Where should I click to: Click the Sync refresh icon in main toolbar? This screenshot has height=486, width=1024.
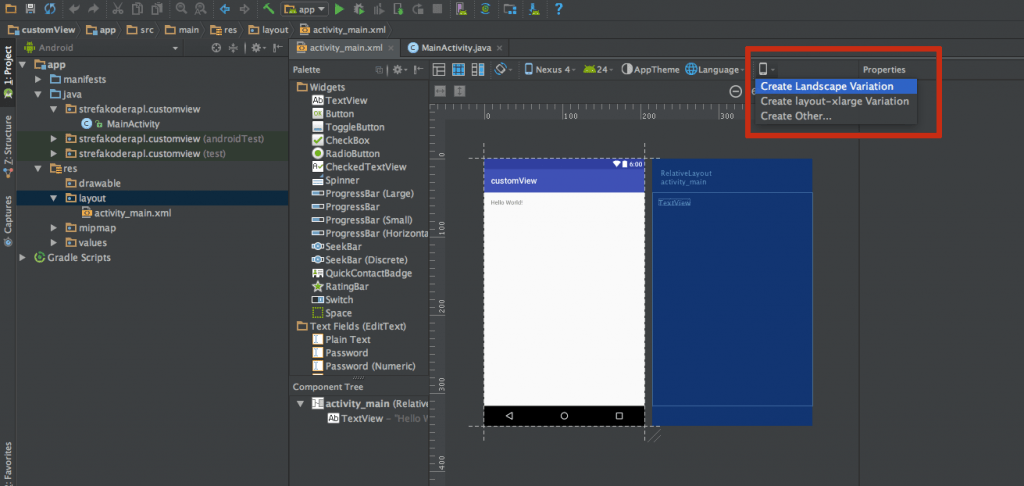pos(50,9)
